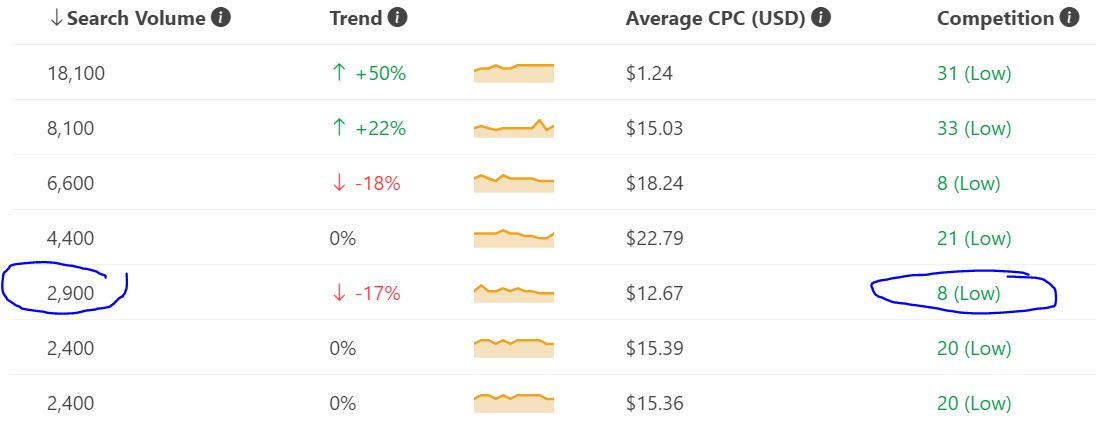Select the $18.24 average CPC cell
1096x428 pixels.
pyautogui.click(x=655, y=183)
